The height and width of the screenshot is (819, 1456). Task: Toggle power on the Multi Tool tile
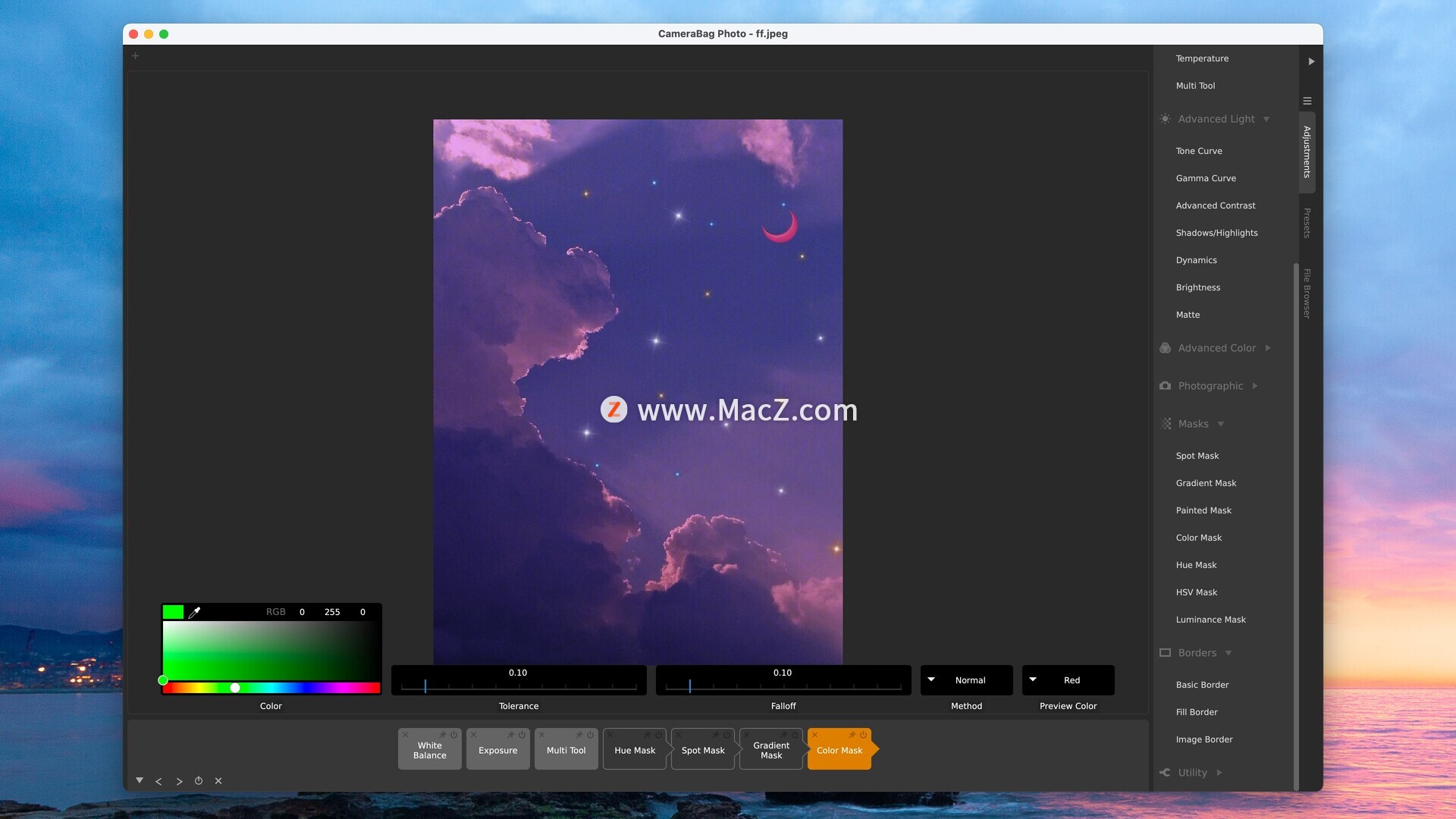(590, 735)
